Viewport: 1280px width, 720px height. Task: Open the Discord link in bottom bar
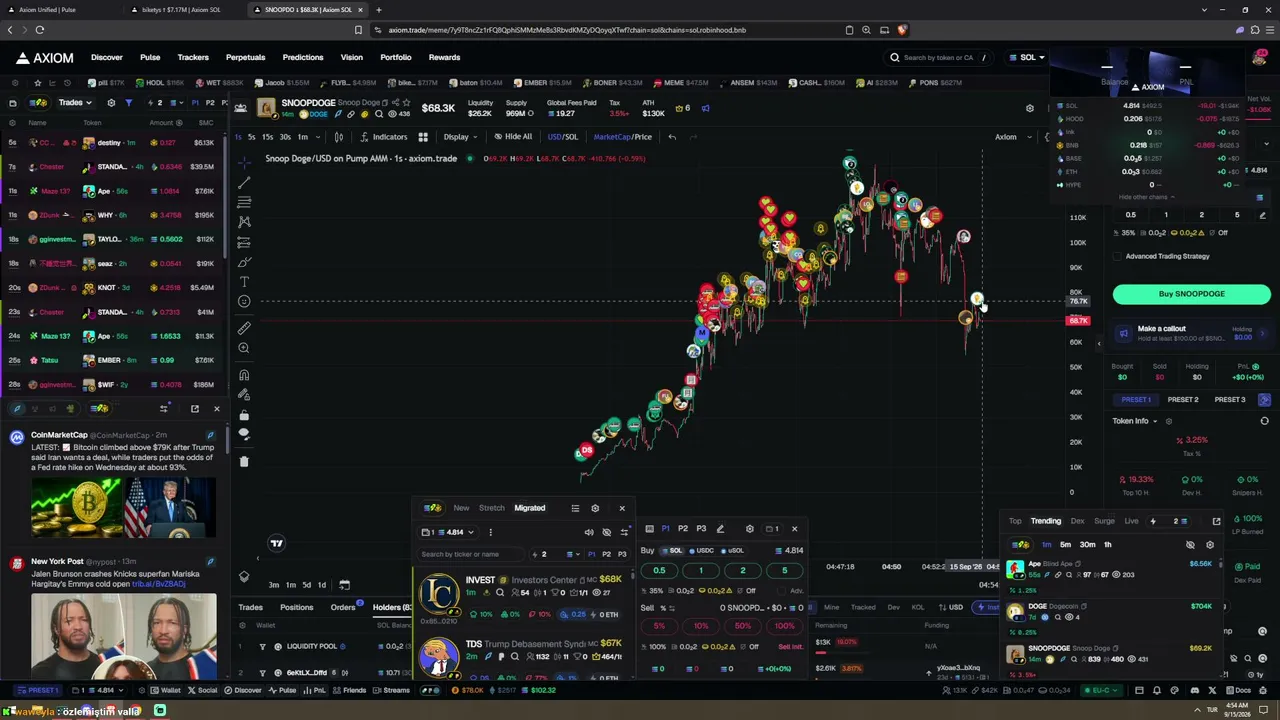coord(1194,690)
